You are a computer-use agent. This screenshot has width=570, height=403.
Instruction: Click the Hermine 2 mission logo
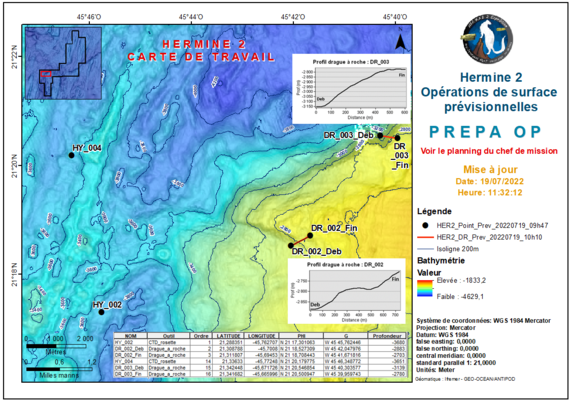488,40
